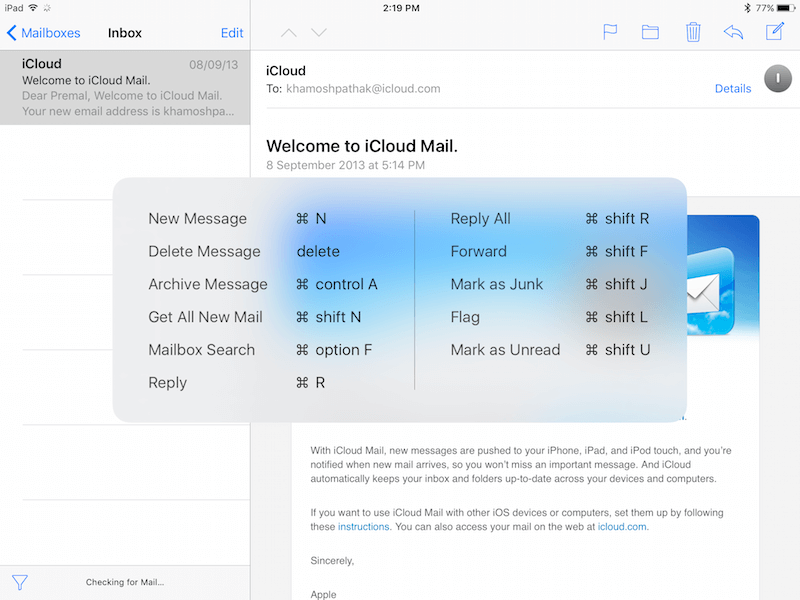Reply using the arrow icon
The image size is (800, 600).
[x=733, y=32]
